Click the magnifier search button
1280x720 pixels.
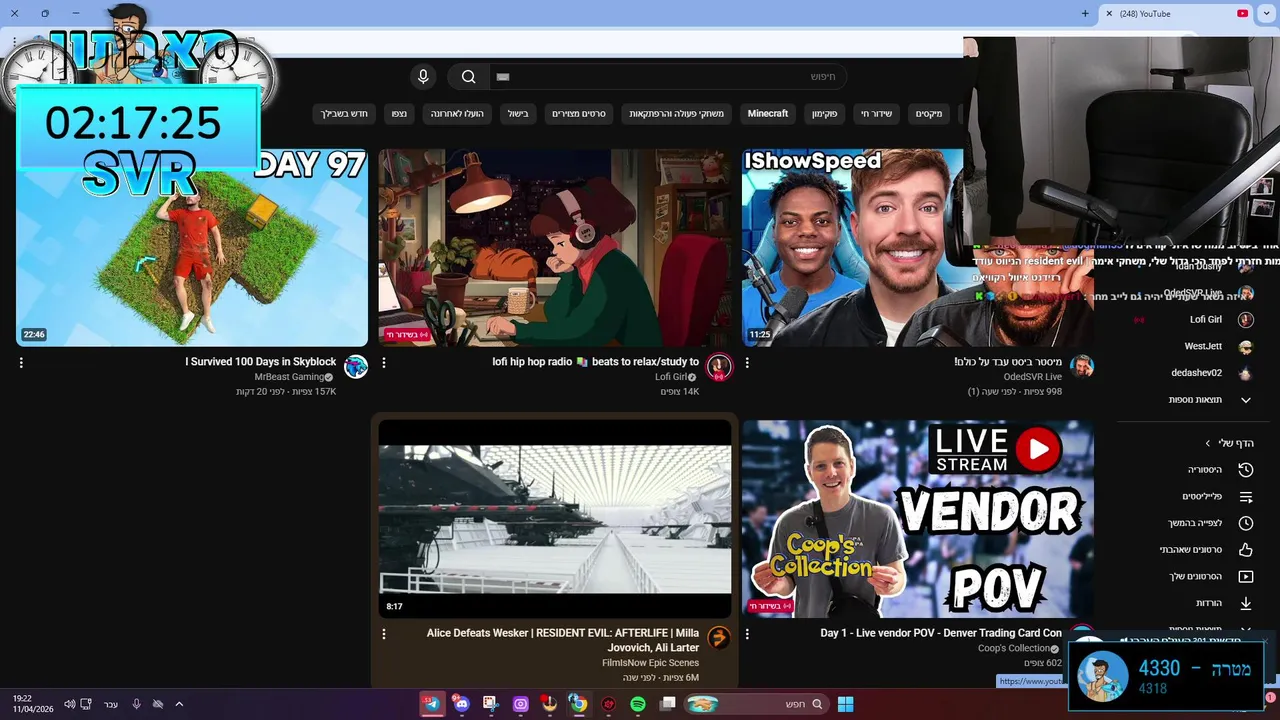pyautogui.click(x=468, y=77)
